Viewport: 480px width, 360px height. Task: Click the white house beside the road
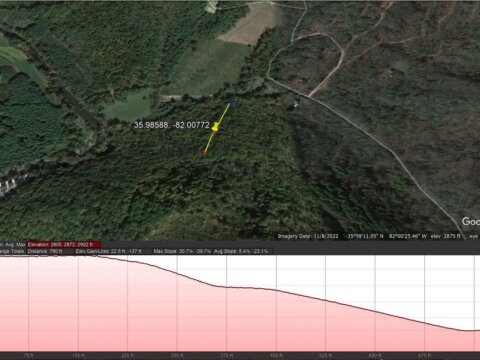click(x=295, y=105)
